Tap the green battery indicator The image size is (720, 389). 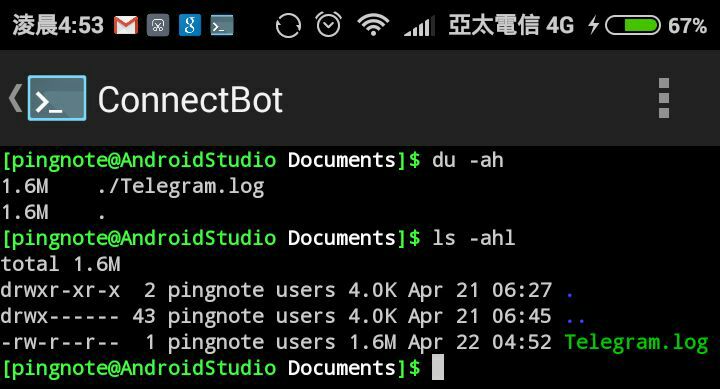[633, 25]
